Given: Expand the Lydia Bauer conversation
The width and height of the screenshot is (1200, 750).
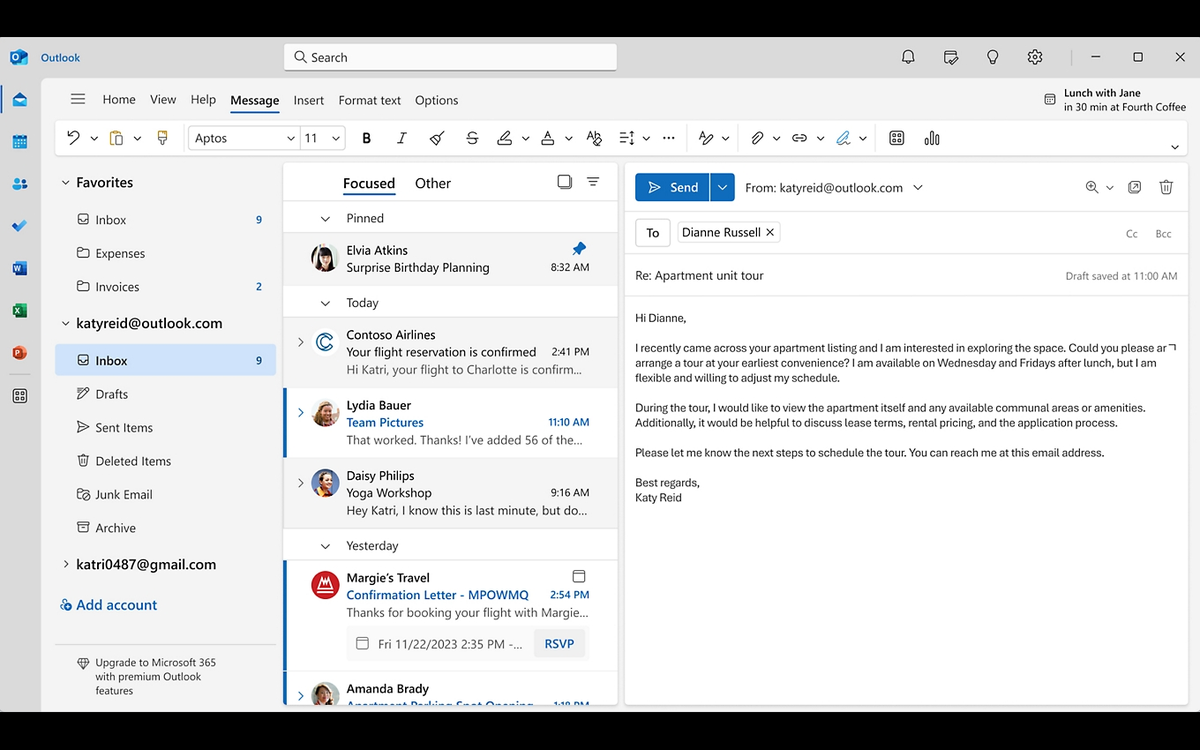Looking at the screenshot, I should click(300, 412).
